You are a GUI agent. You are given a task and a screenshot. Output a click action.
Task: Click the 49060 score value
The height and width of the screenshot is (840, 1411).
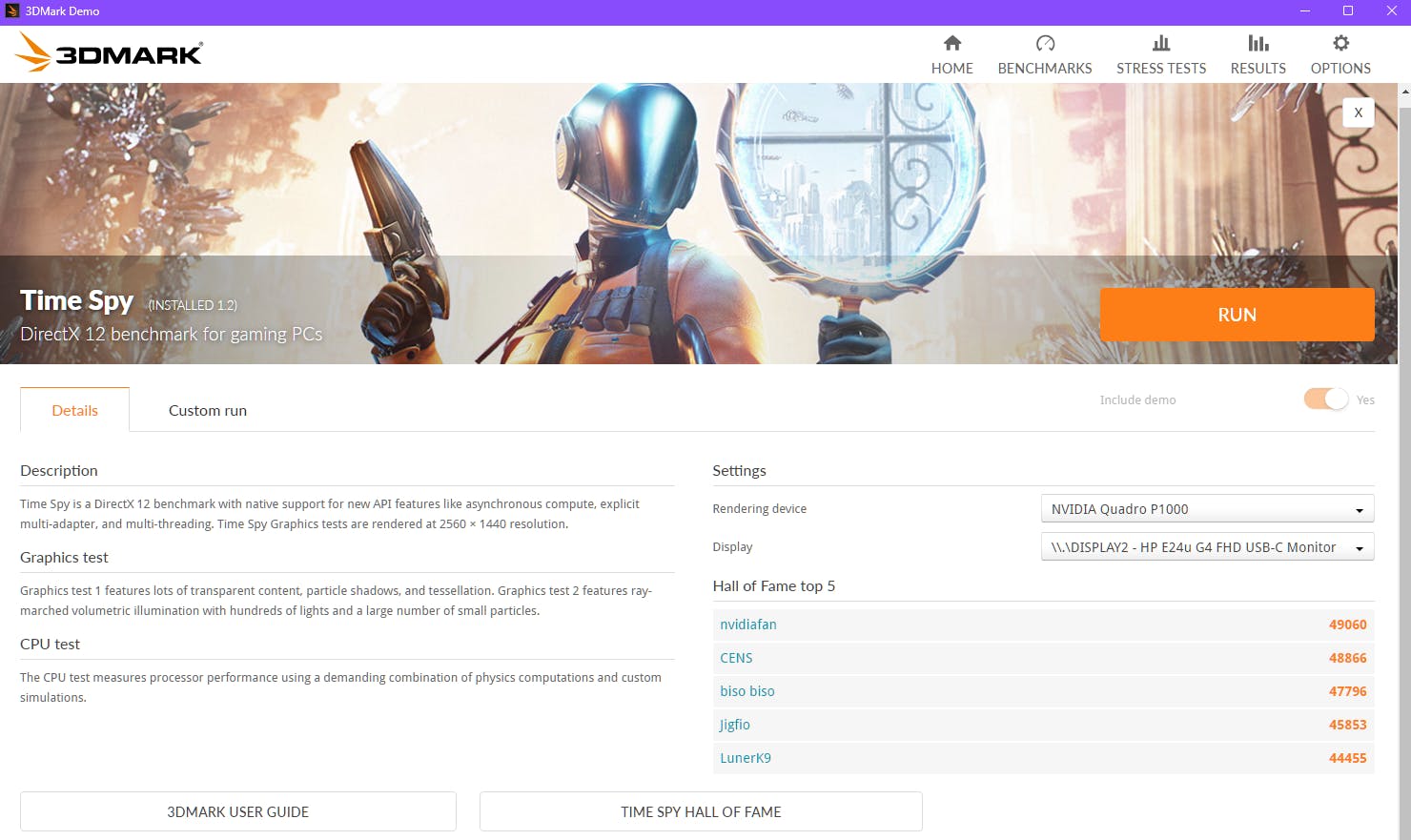coord(1348,625)
